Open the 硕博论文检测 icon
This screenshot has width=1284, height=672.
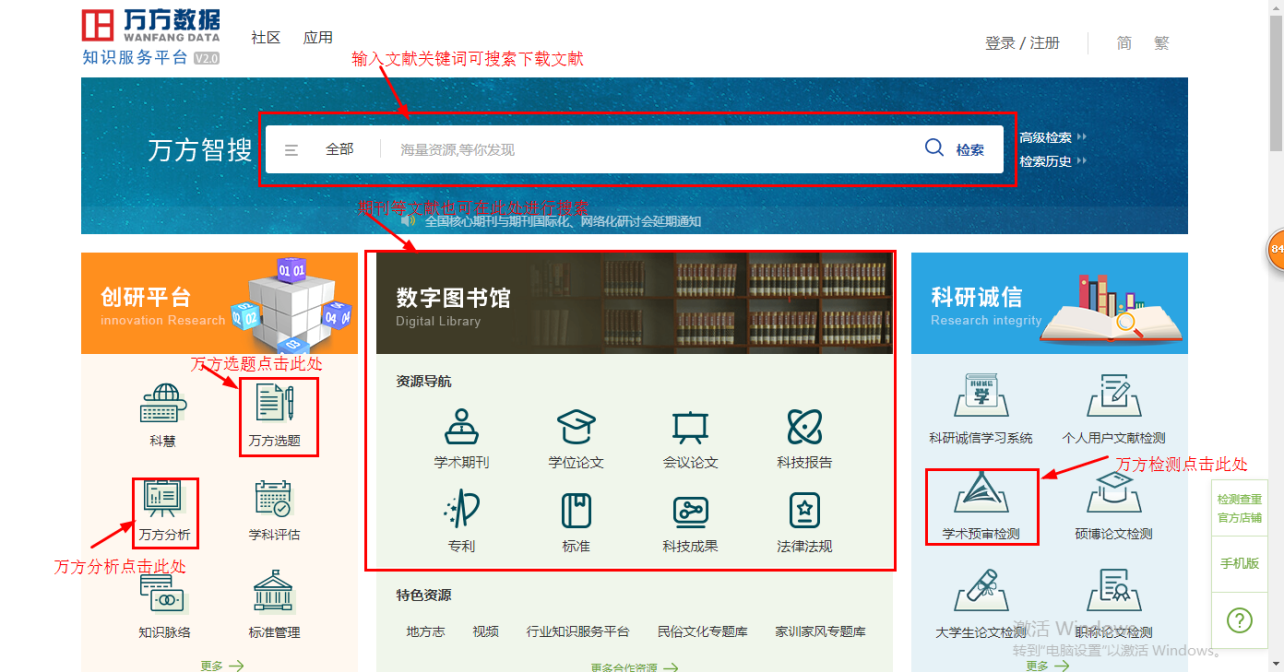click(1113, 494)
